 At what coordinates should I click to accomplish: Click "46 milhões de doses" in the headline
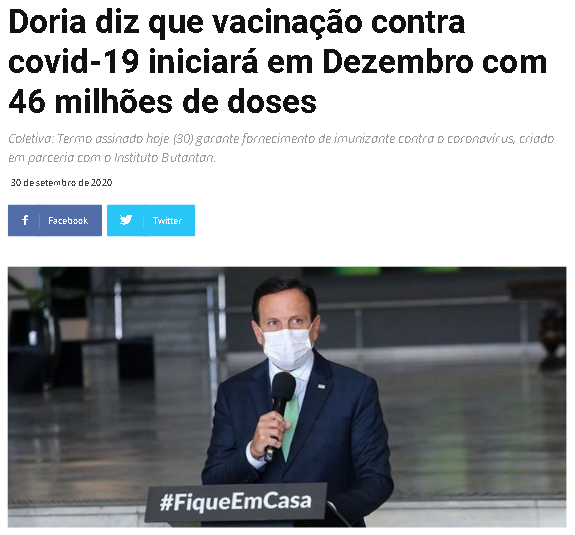coord(162,102)
